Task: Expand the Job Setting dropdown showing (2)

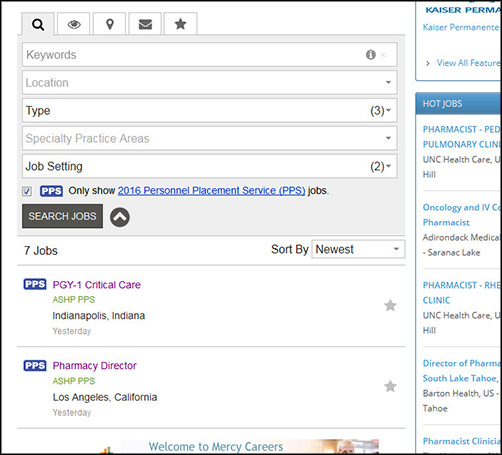Action: pyautogui.click(x=210, y=166)
